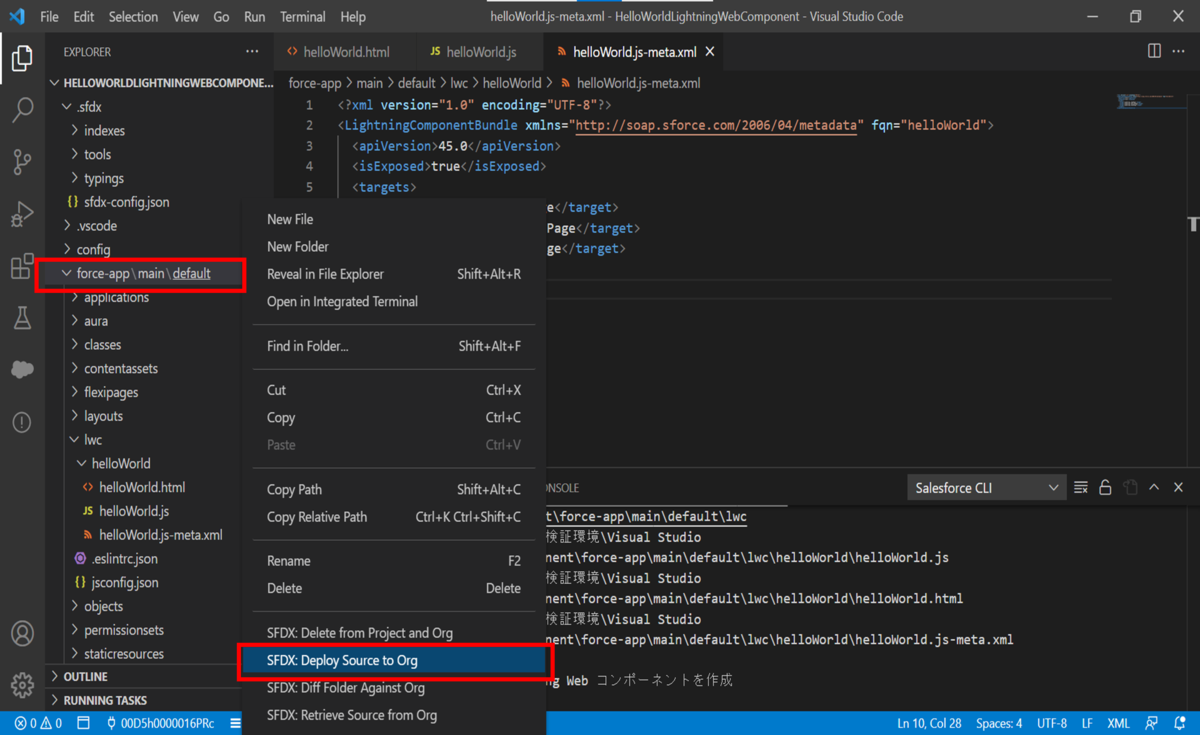Open notifications bell in status bar

[1180, 723]
